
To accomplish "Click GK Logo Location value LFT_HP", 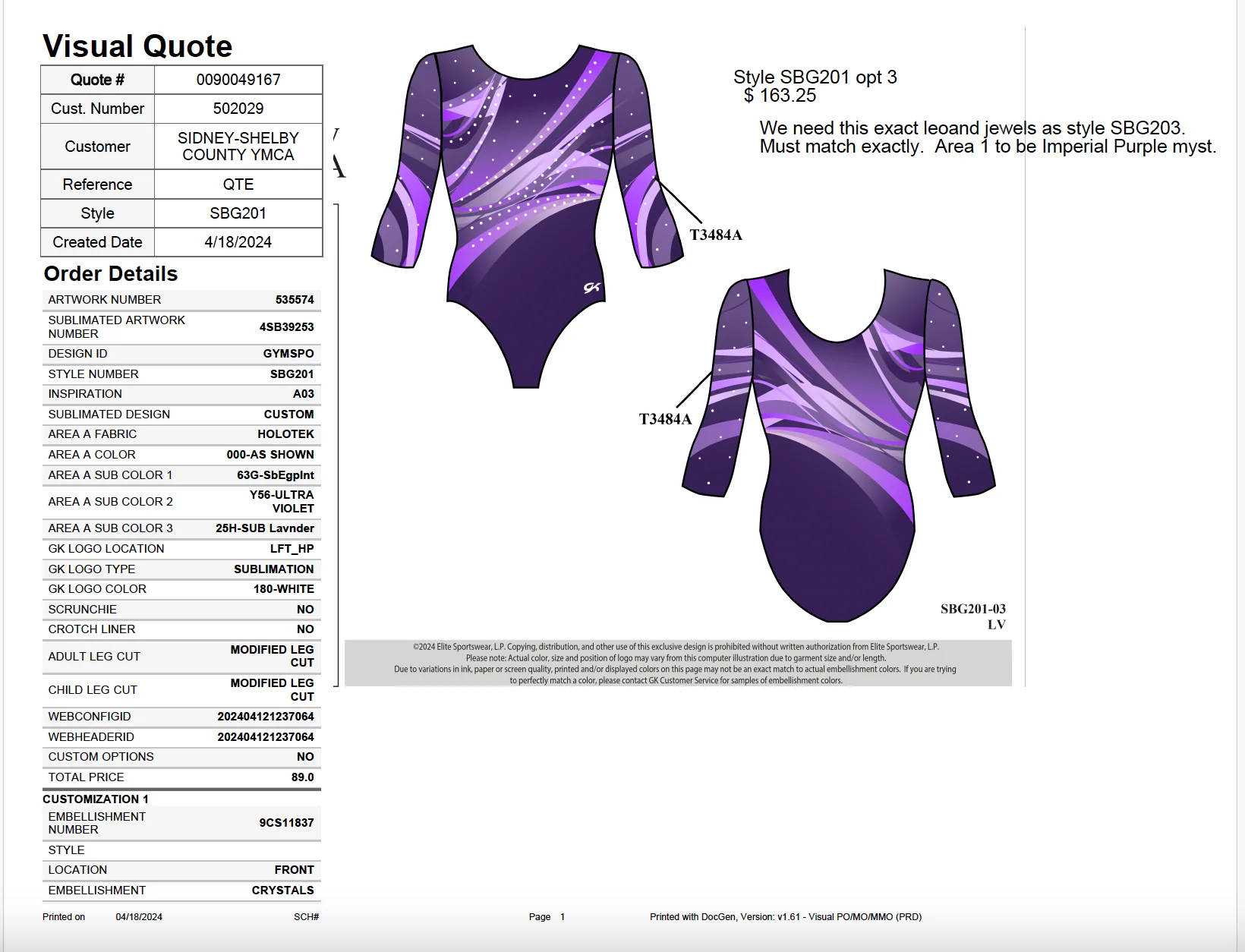I will pyautogui.click(x=292, y=549).
